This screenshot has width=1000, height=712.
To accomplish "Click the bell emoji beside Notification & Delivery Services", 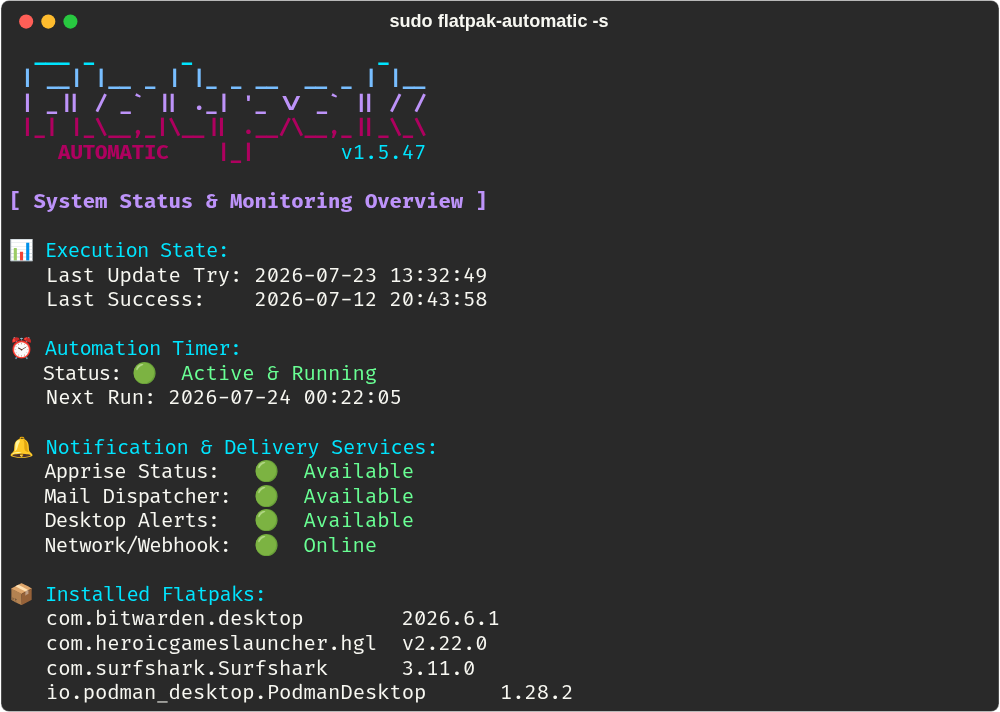I will tap(21, 447).
